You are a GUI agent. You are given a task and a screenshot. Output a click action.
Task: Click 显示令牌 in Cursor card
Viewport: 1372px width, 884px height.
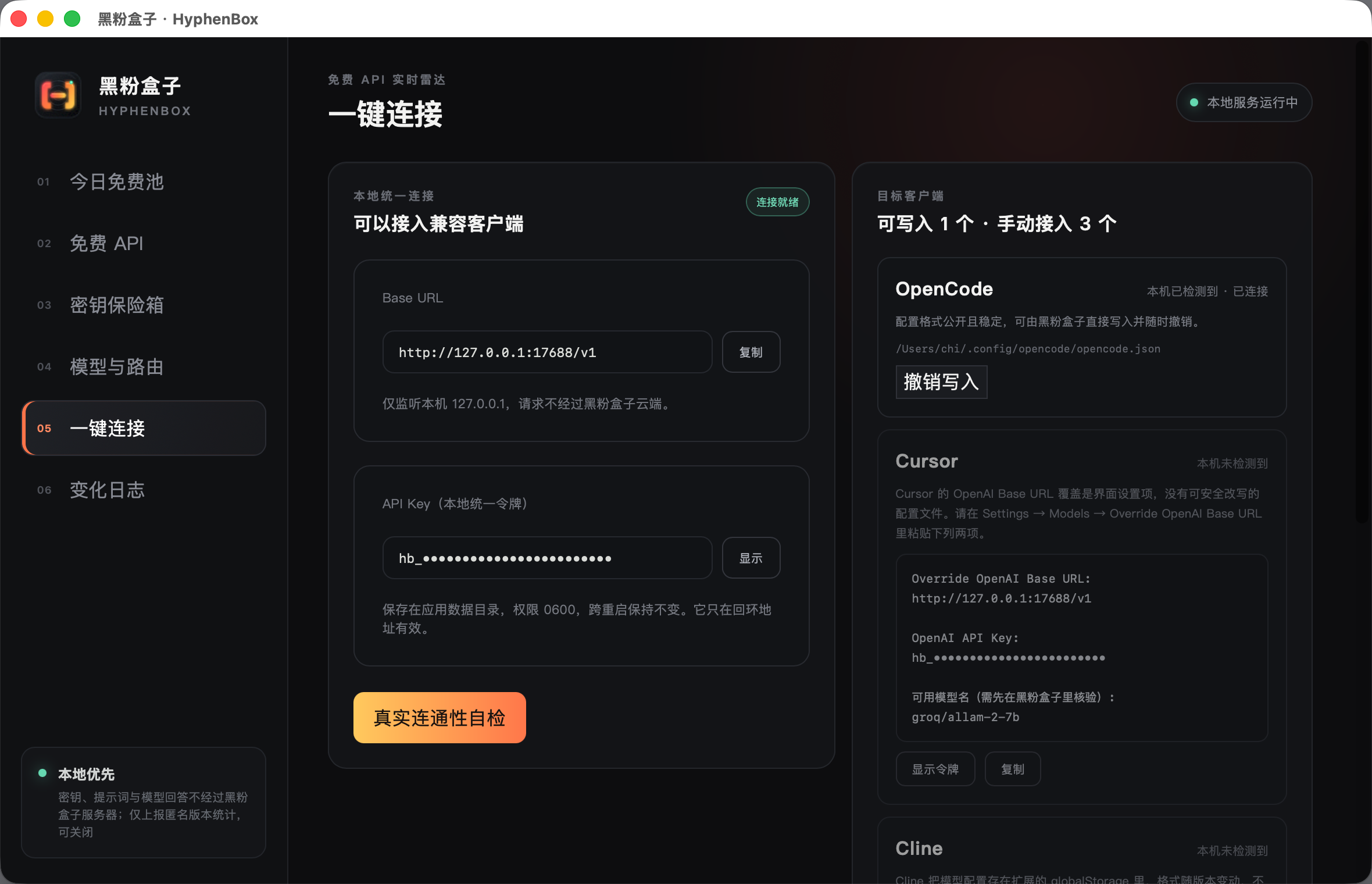point(935,769)
